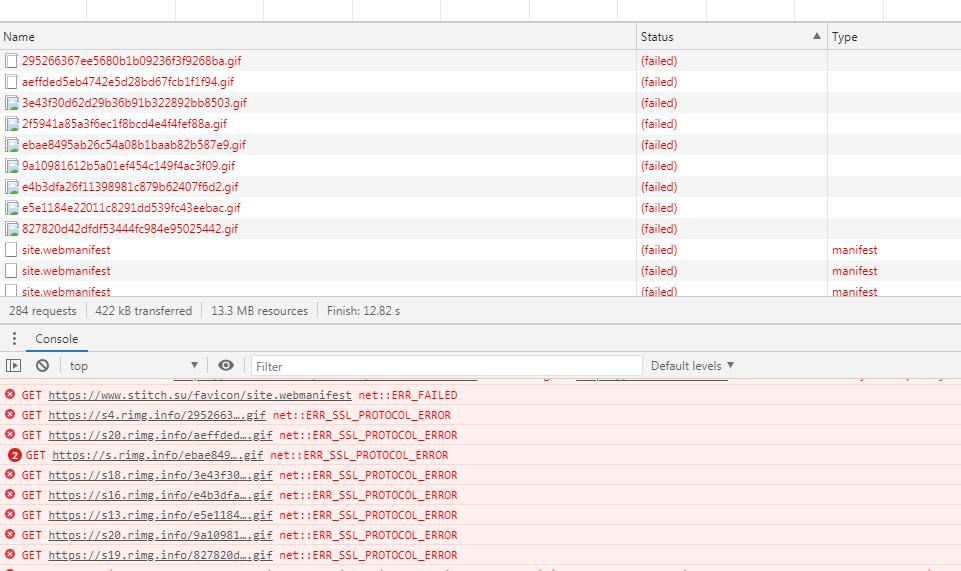The image size is (961, 571).
Task: Open the s4.rimg.info gif URL link
Action: [160, 415]
